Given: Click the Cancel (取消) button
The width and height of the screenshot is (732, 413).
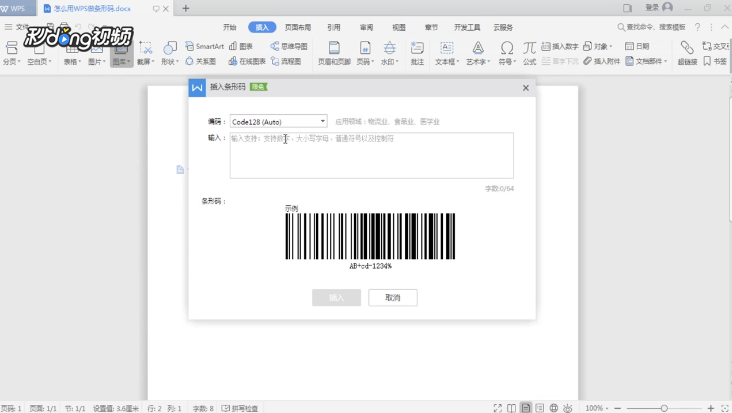Looking at the screenshot, I should click(393, 298).
